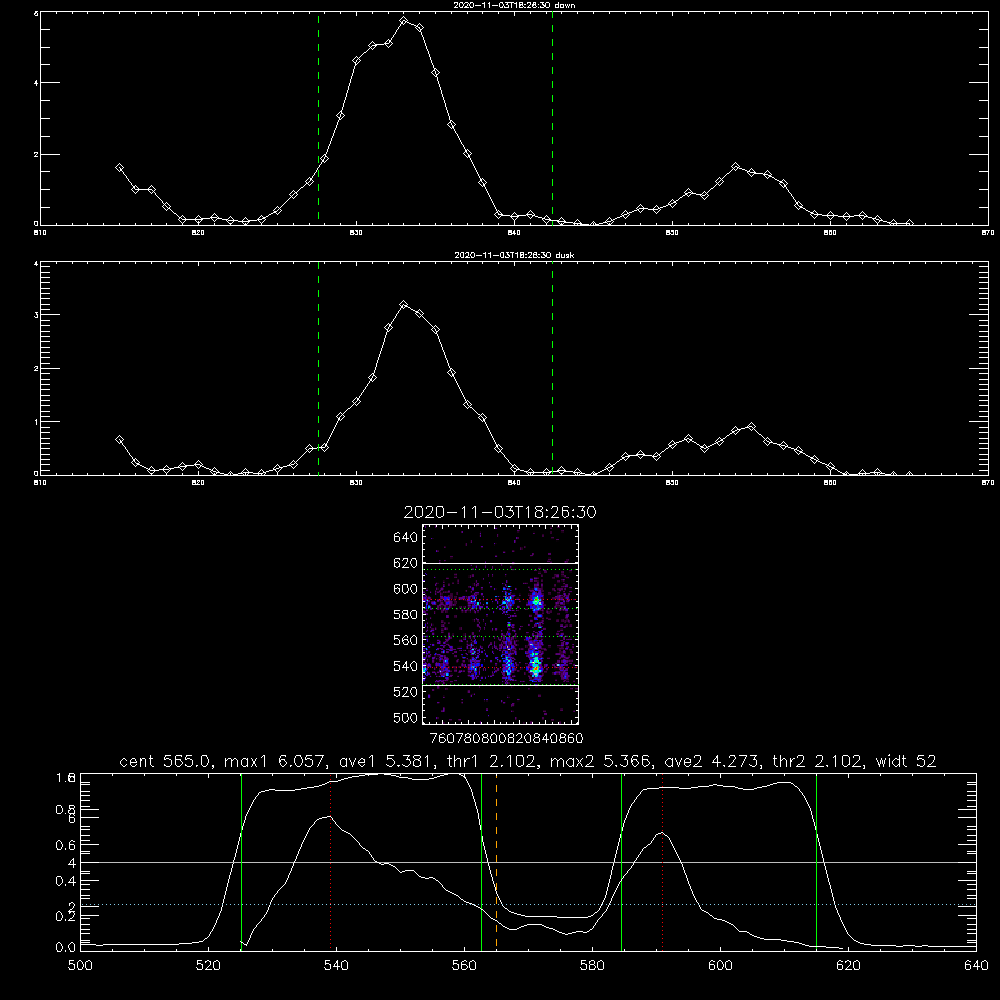Click the '640' y-axis label beside the spectral image

[406, 537]
